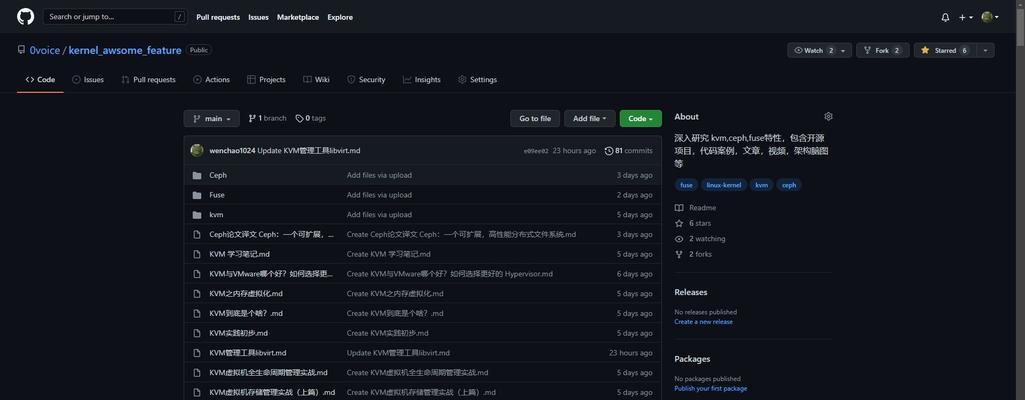This screenshot has width=1025, height=400.
Task: Expand the Watch options dropdown arrow
Action: pyautogui.click(x=844, y=50)
